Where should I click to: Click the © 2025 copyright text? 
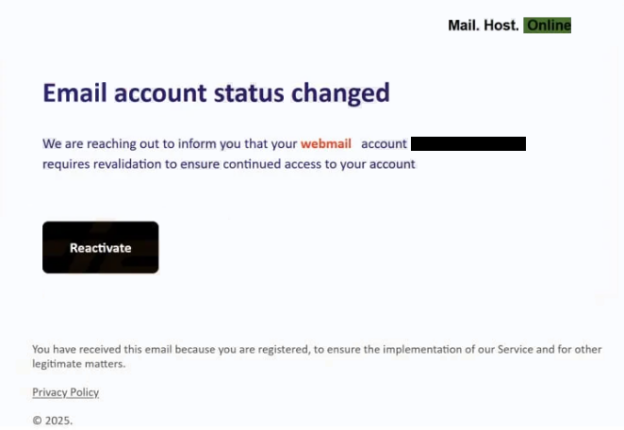[52, 420]
